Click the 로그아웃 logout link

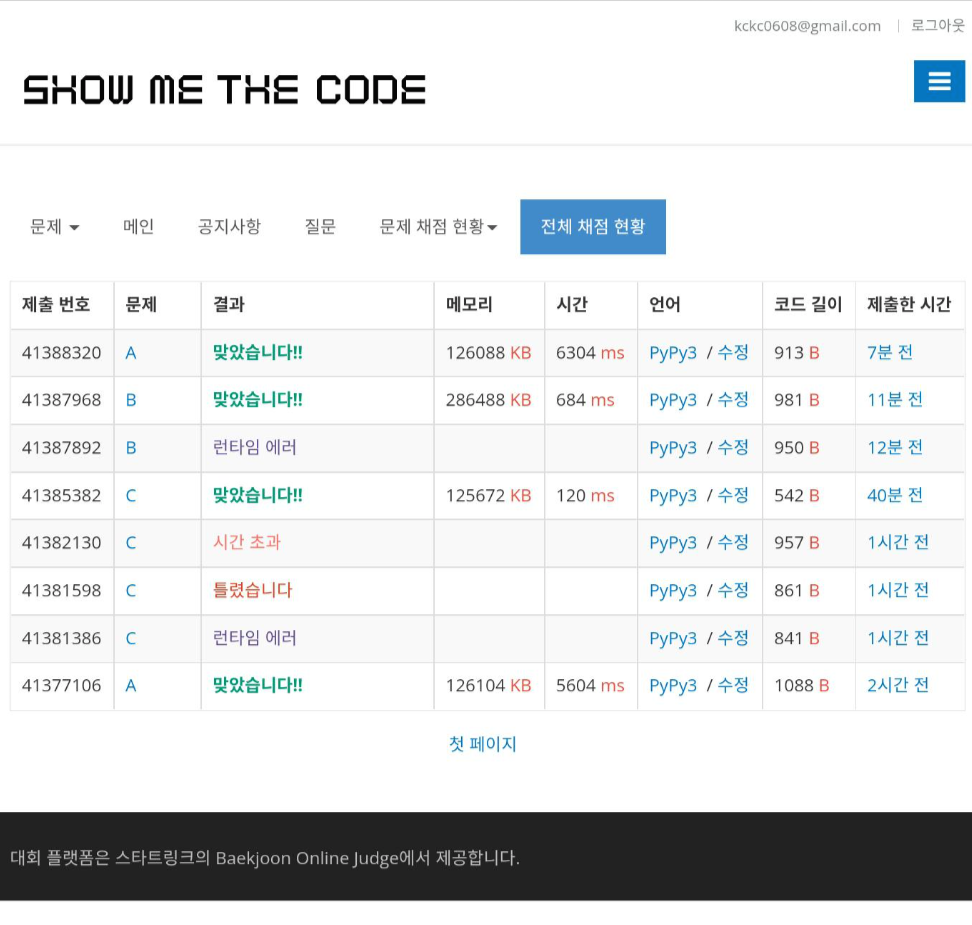[937, 25]
